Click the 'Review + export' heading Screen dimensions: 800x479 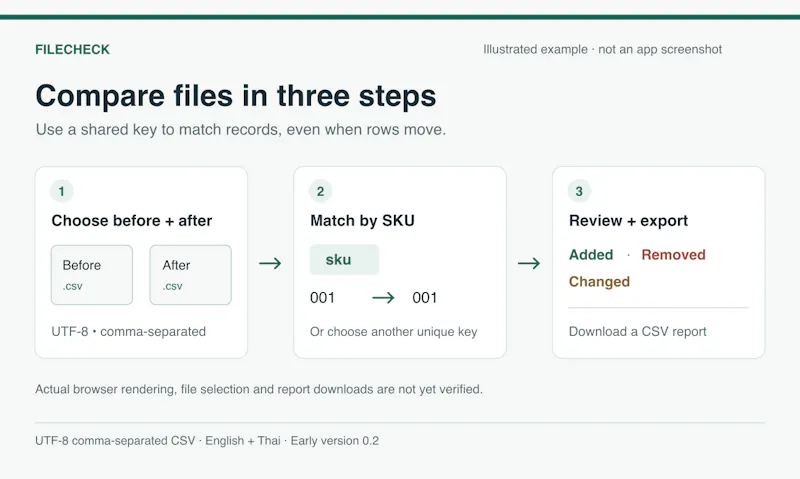click(x=628, y=220)
